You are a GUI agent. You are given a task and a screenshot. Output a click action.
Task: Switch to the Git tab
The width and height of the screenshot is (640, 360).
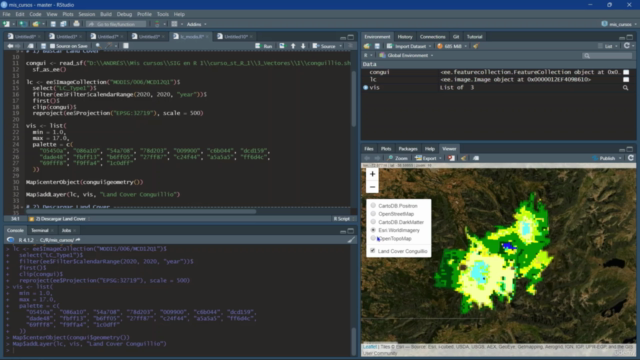[x=456, y=37]
